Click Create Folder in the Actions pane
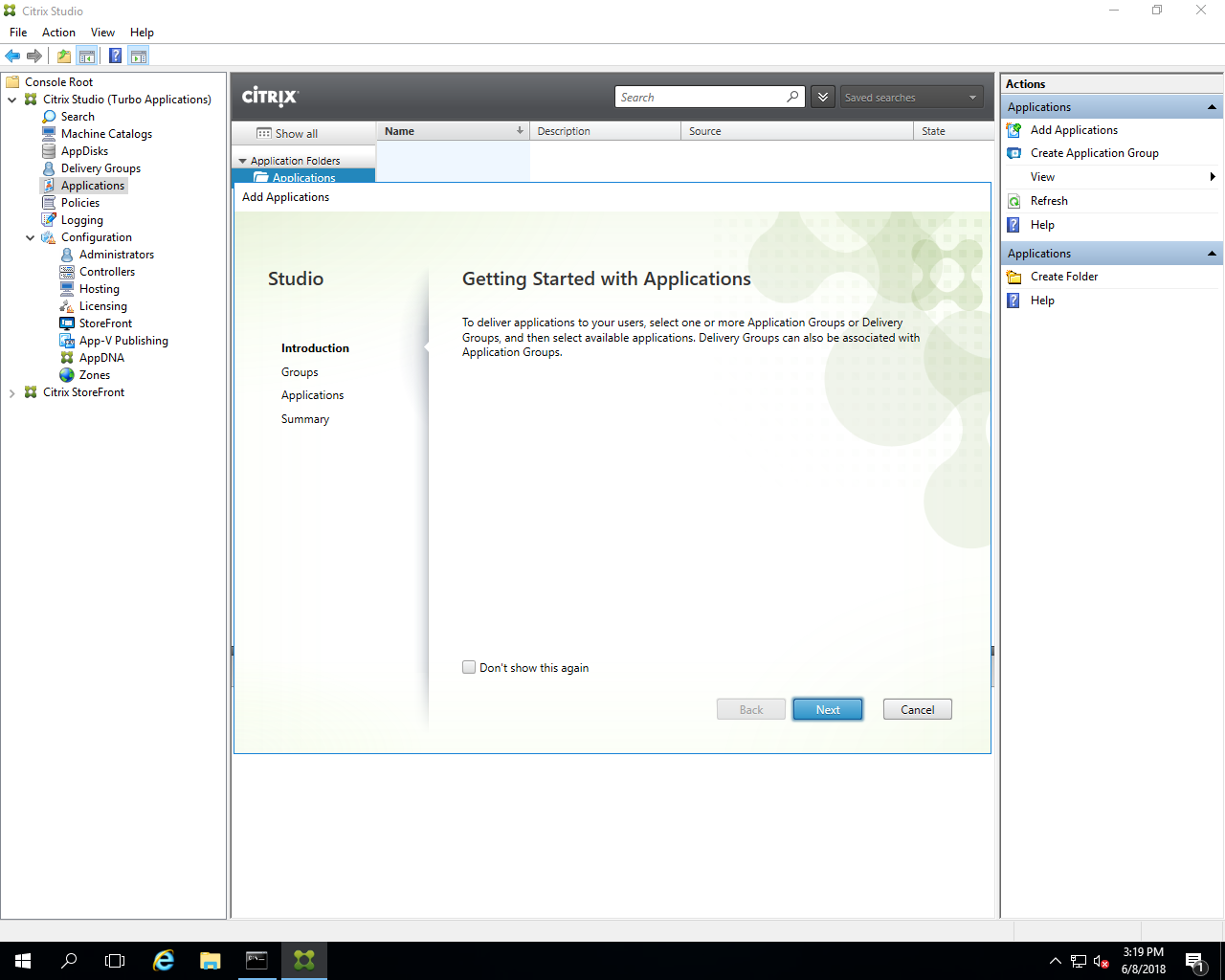1225x980 pixels. [1062, 276]
